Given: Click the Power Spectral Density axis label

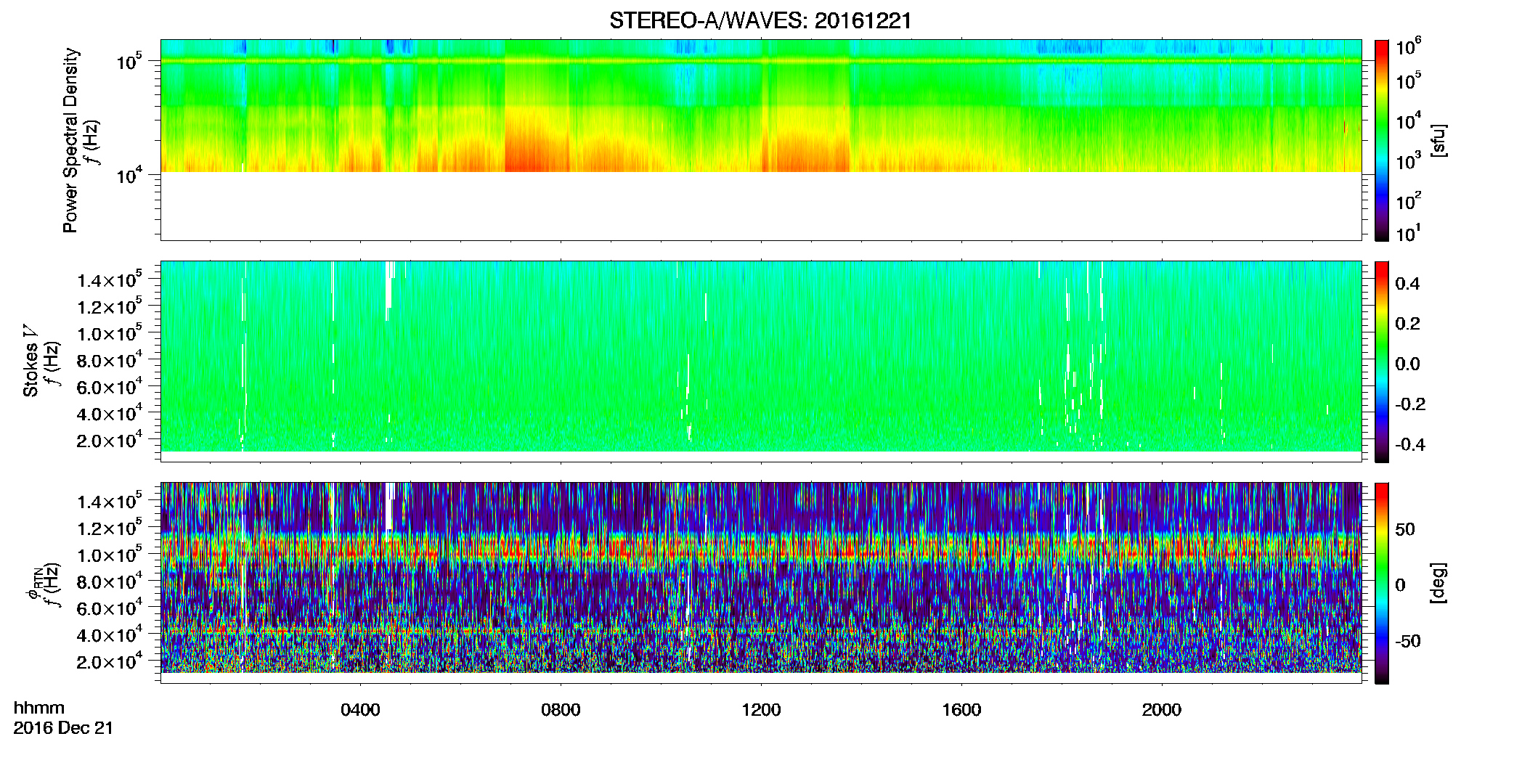Looking at the screenshot, I should click(x=70, y=140).
